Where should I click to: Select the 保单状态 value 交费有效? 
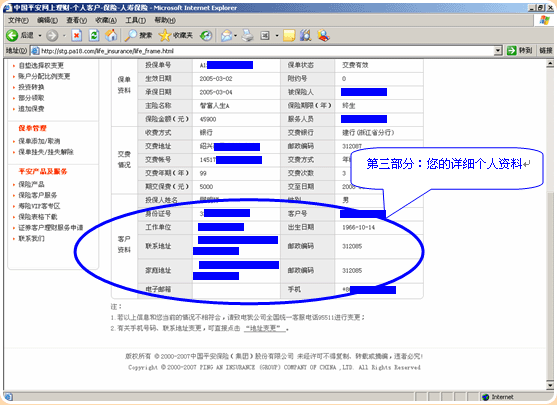(x=355, y=65)
